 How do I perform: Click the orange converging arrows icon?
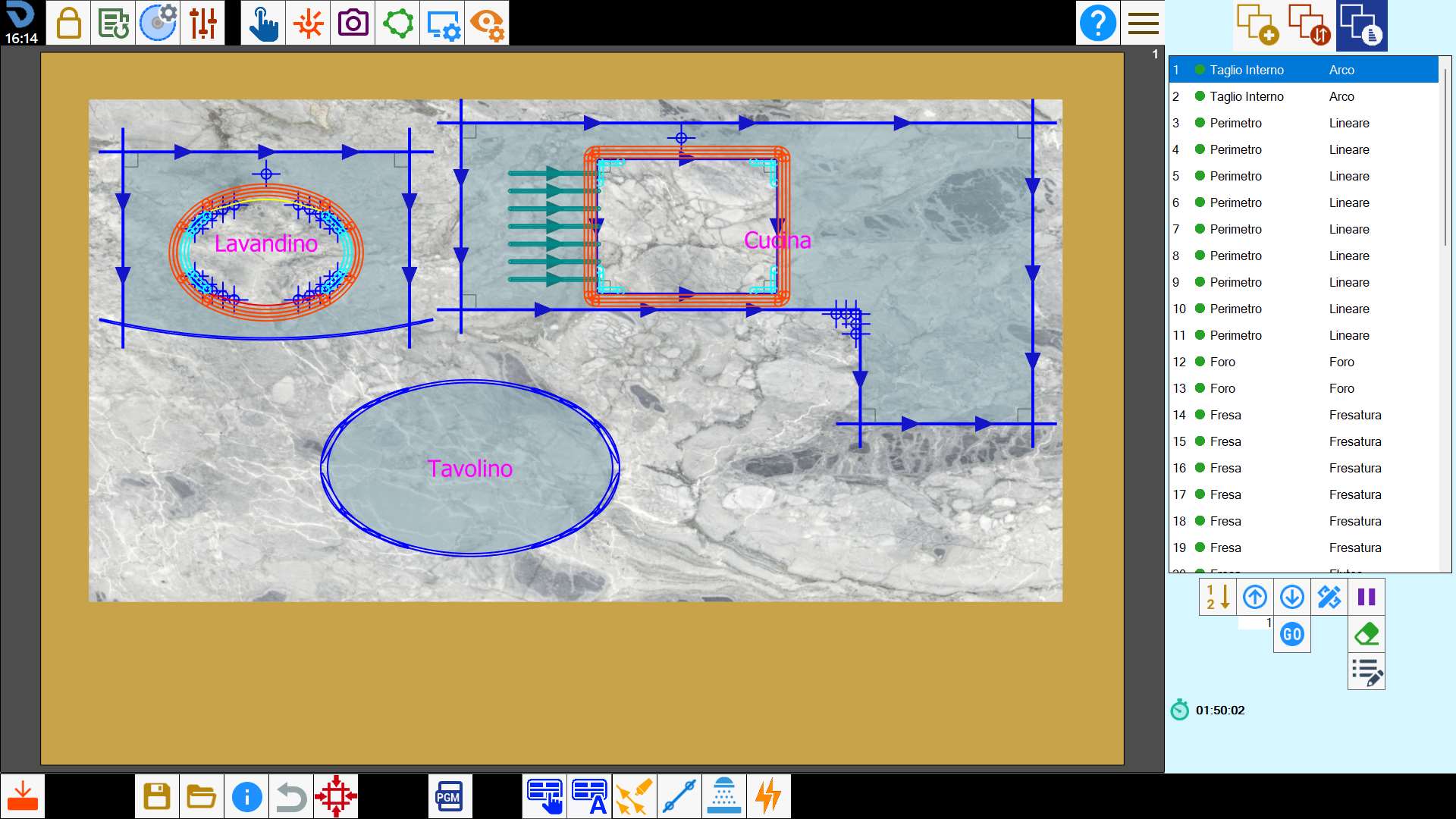tap(308, 23)
